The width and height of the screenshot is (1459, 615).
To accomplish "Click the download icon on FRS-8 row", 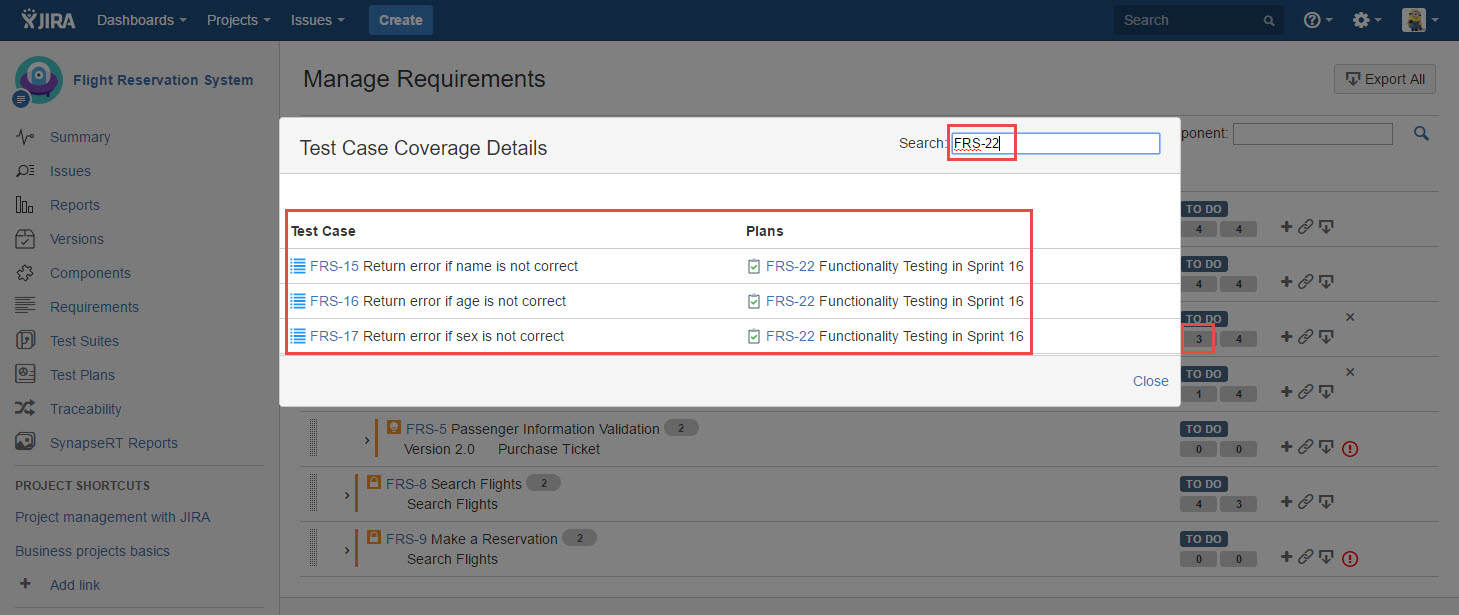I will pos(1325,502).
